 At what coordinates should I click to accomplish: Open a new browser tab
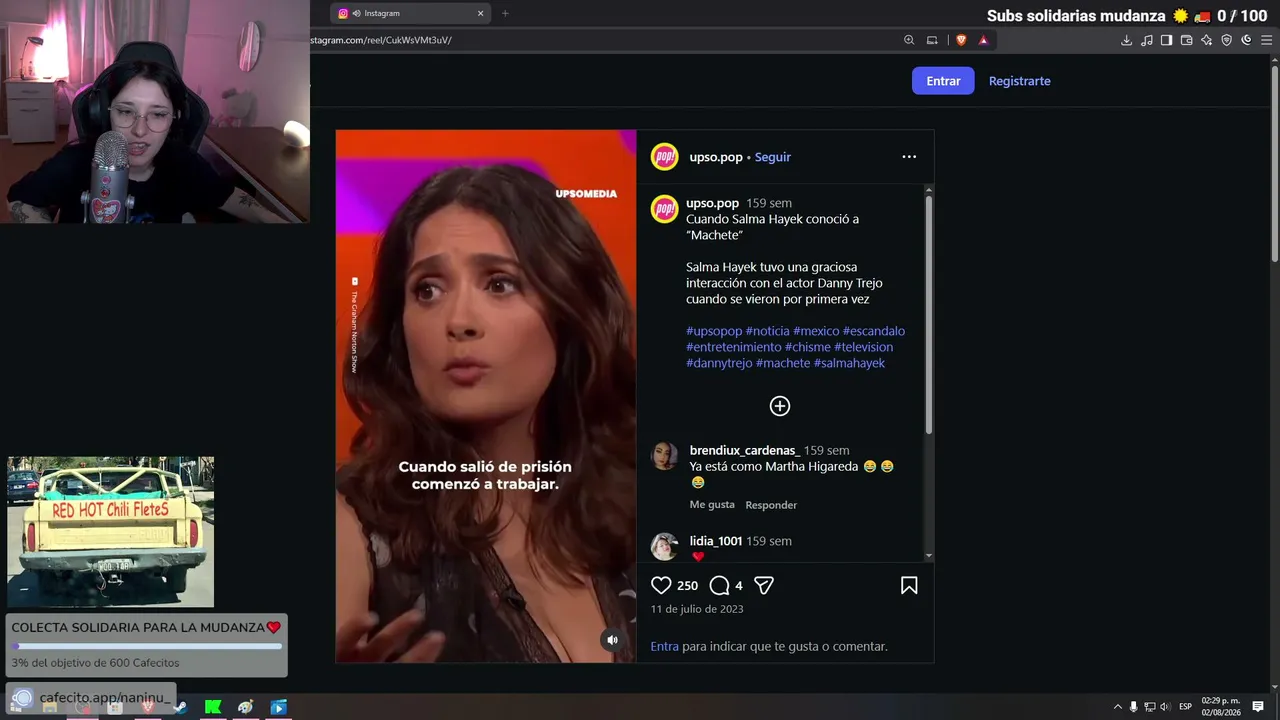(x=505, y=13)
